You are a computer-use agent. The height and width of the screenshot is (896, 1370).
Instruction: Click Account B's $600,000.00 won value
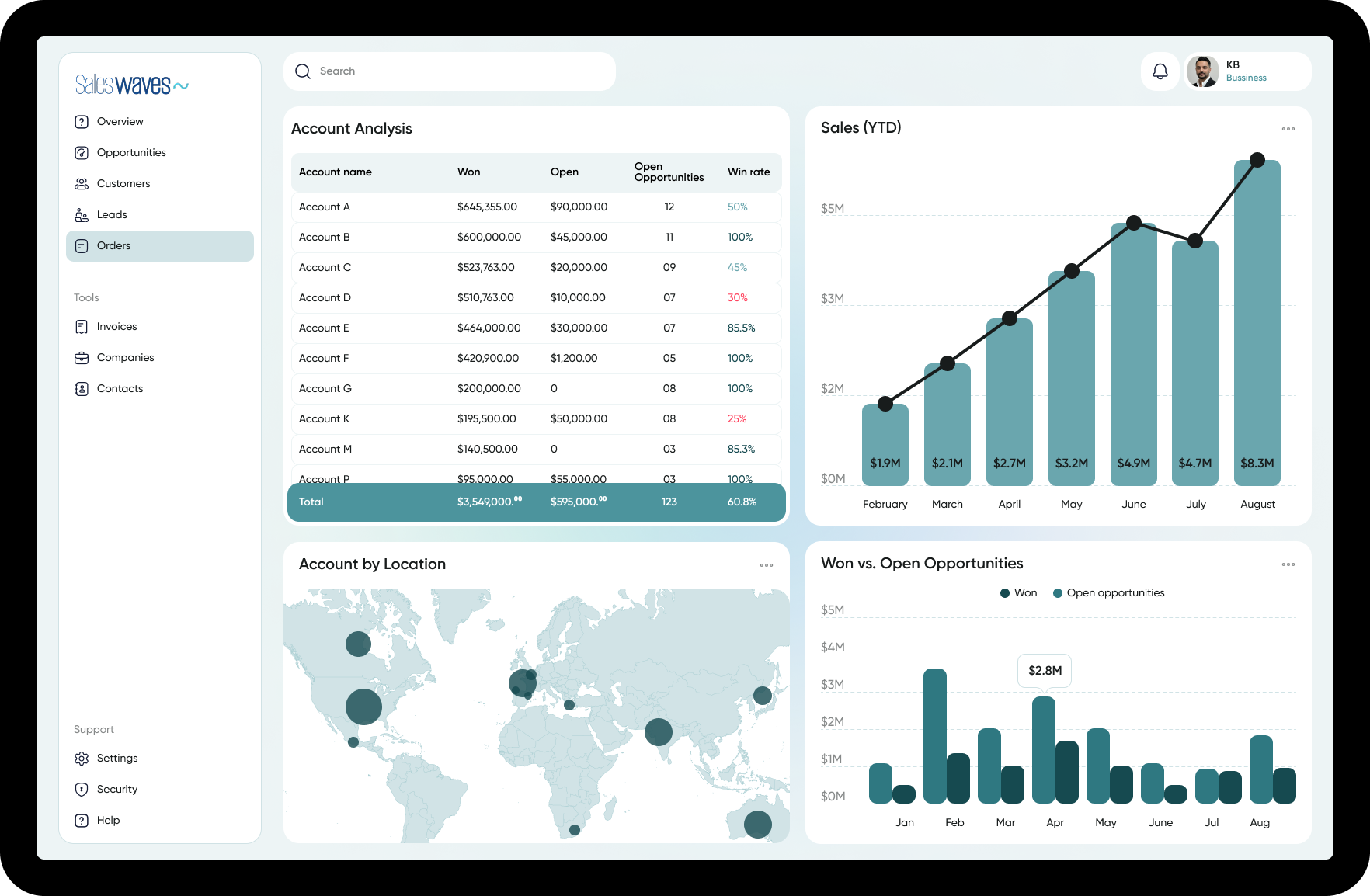click(489, 238)
